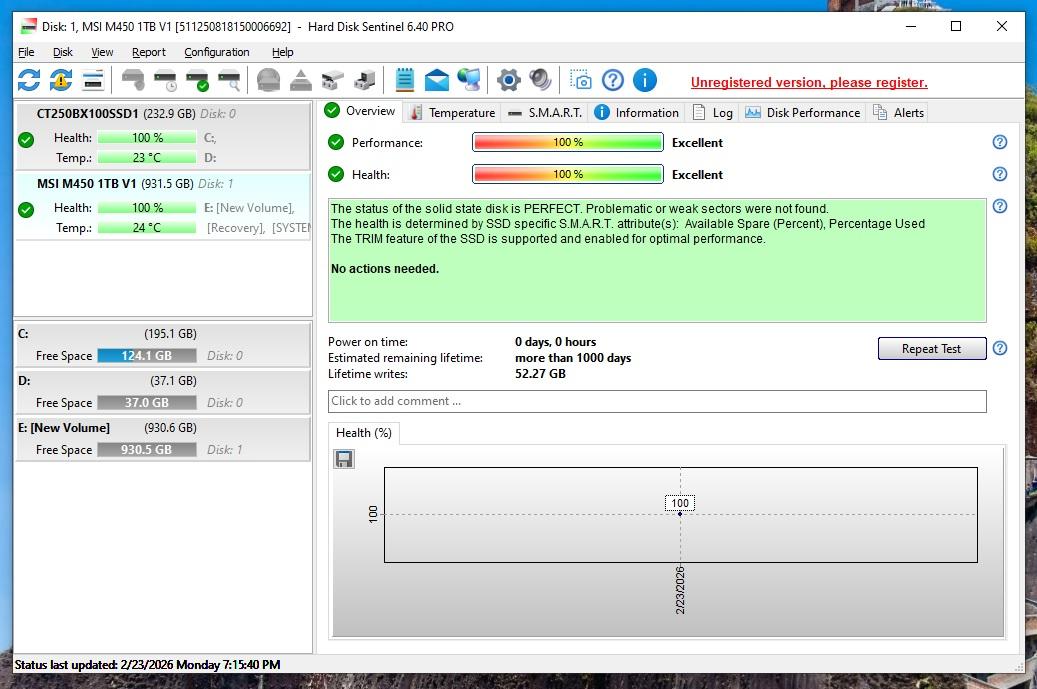Click the refresh disk status icon

29,80
